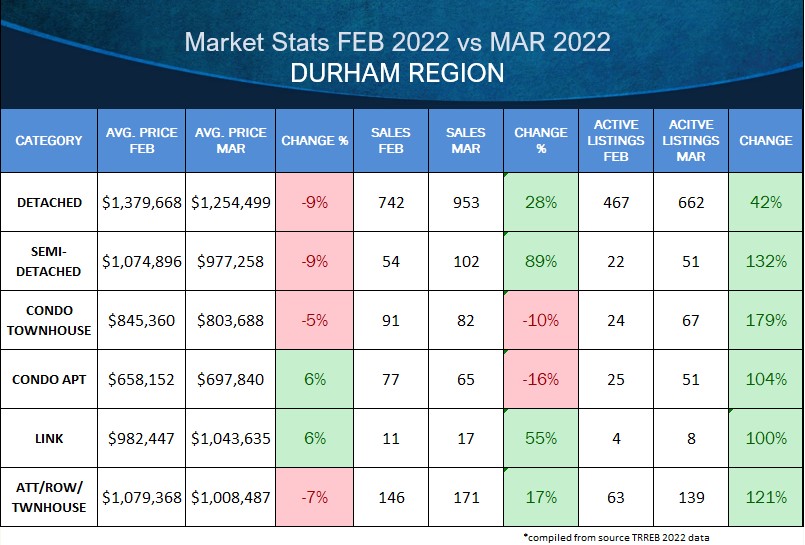Select the $977,258 Semi-Detached March price
The height and width of the screenshot is (545, 805).
click(x=230, y=261)
